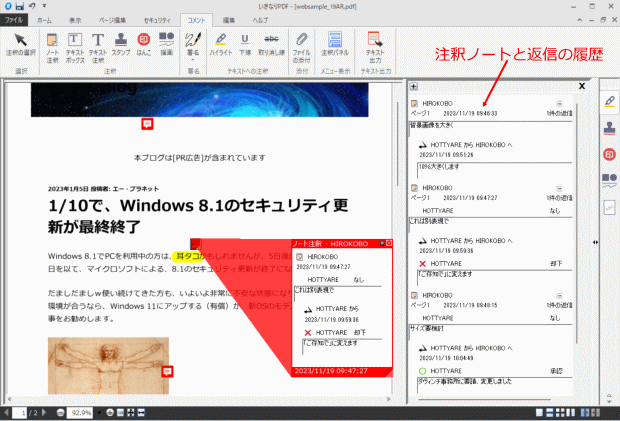
Task: Click the テキスト出力 export tool
Action: pos(375,48)
